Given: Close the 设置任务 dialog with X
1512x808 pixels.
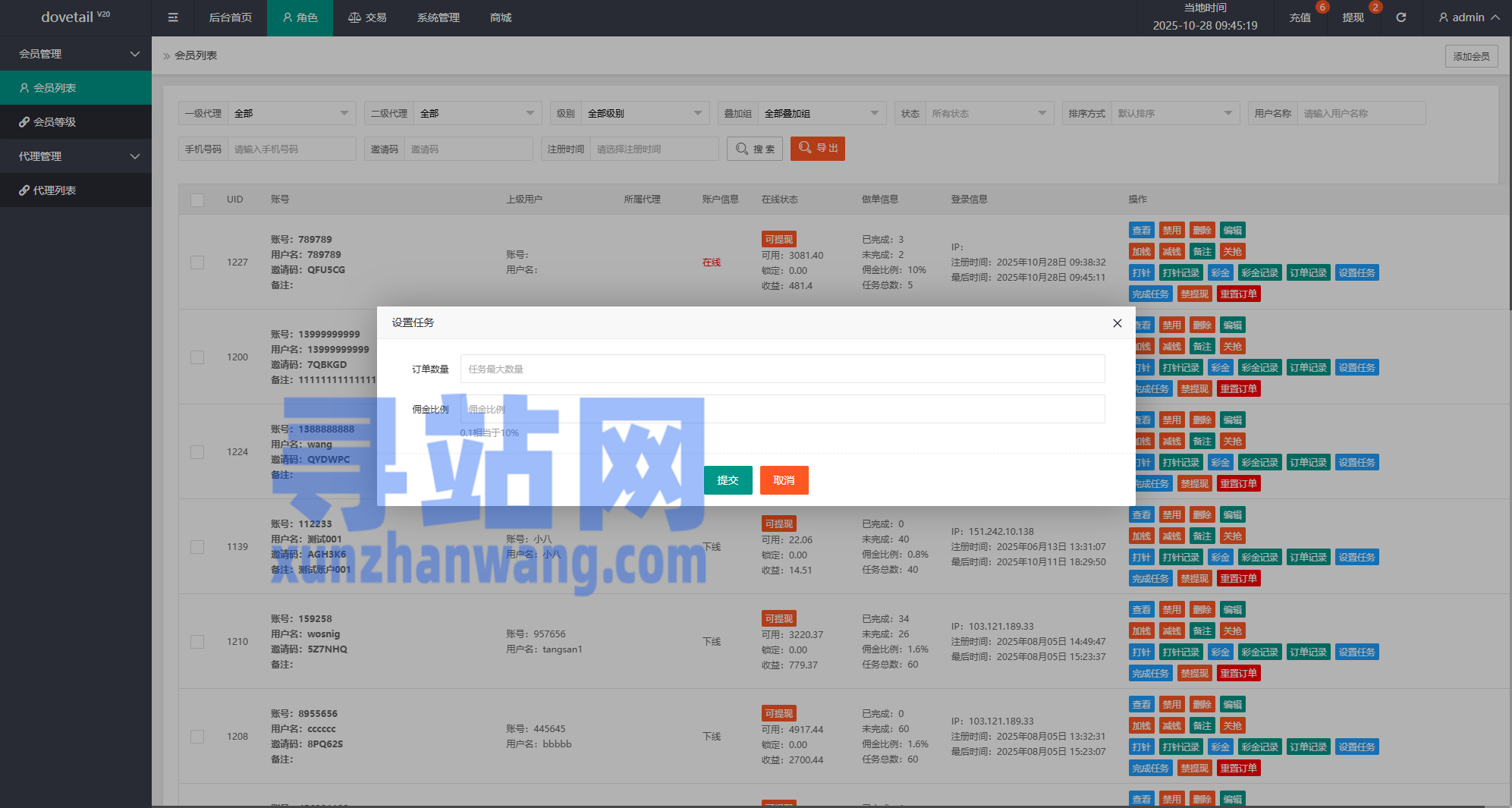Looking at the screenshot, I should pyautogui.click(x=1117, y=323).
